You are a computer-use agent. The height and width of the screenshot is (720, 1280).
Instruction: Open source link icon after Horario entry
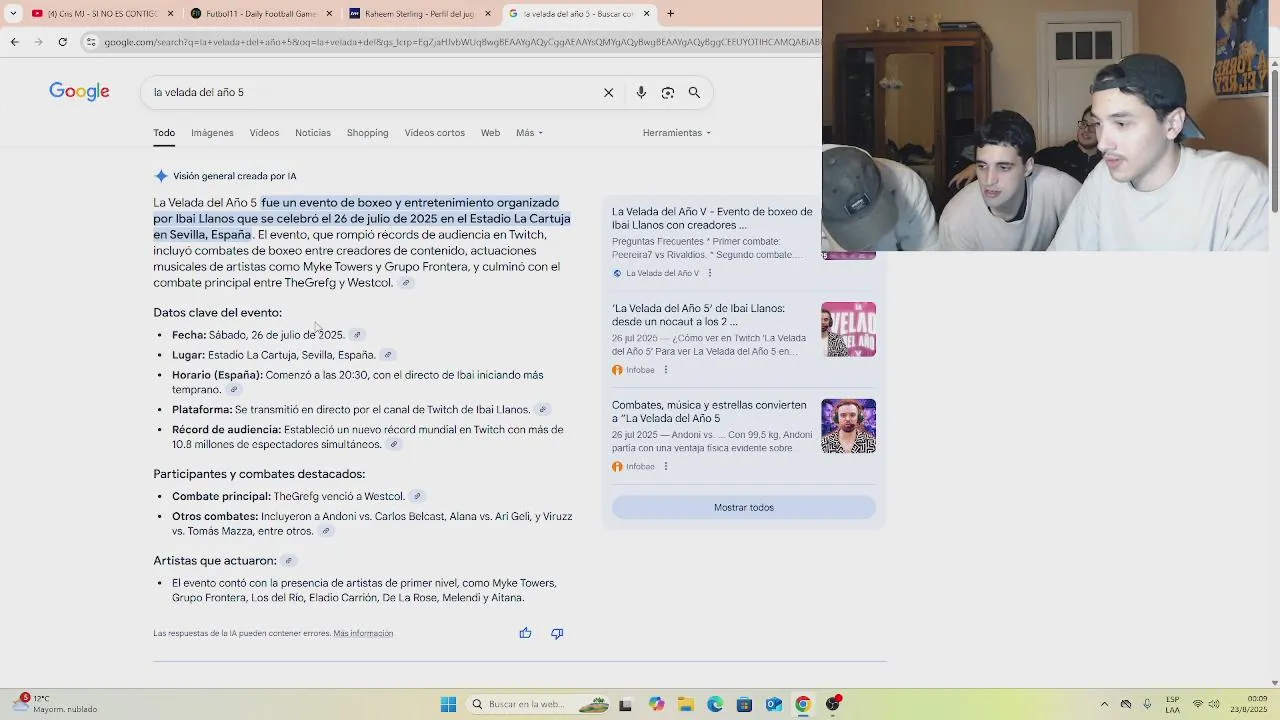pos(234,390)
